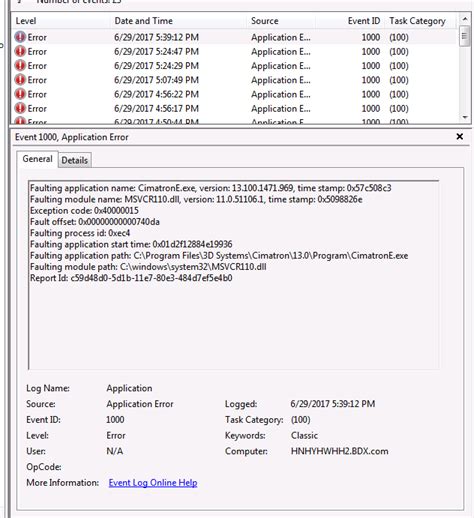Sort events by Task Category column header
Image resolution: width=474 pixels, height=518 pixels.
(421, 21)
